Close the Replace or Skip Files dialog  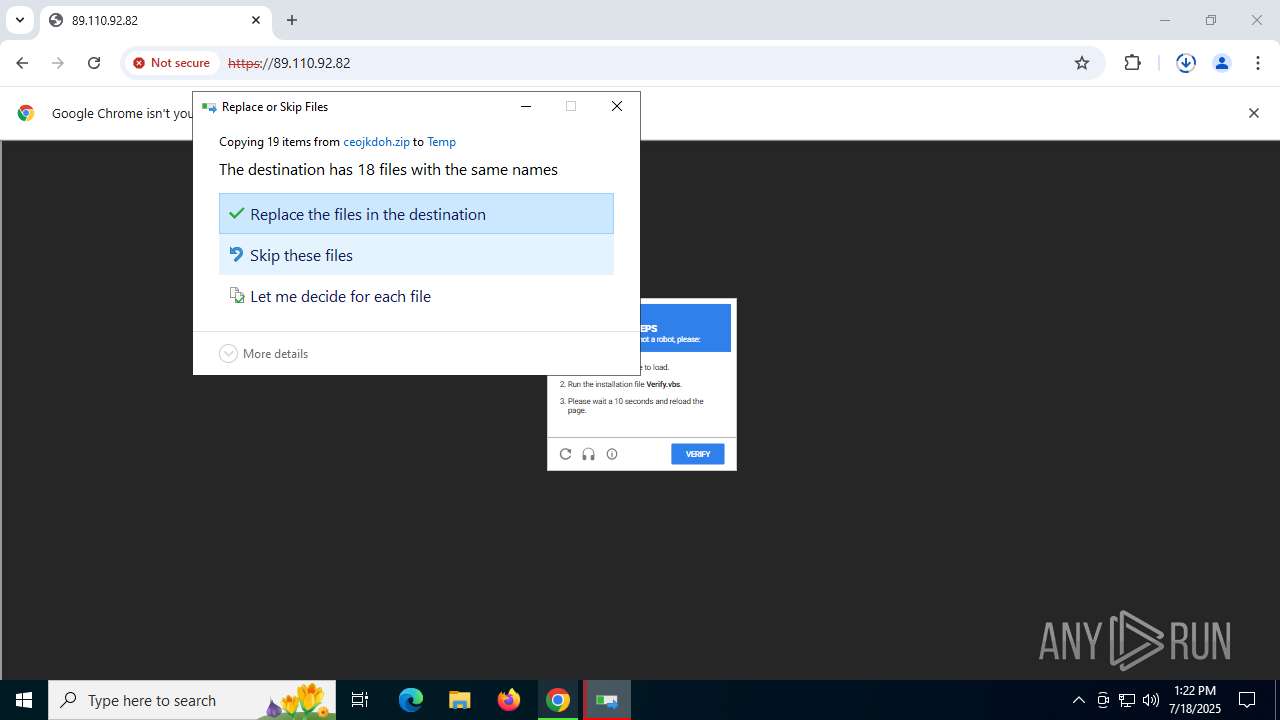coord(617,107)
